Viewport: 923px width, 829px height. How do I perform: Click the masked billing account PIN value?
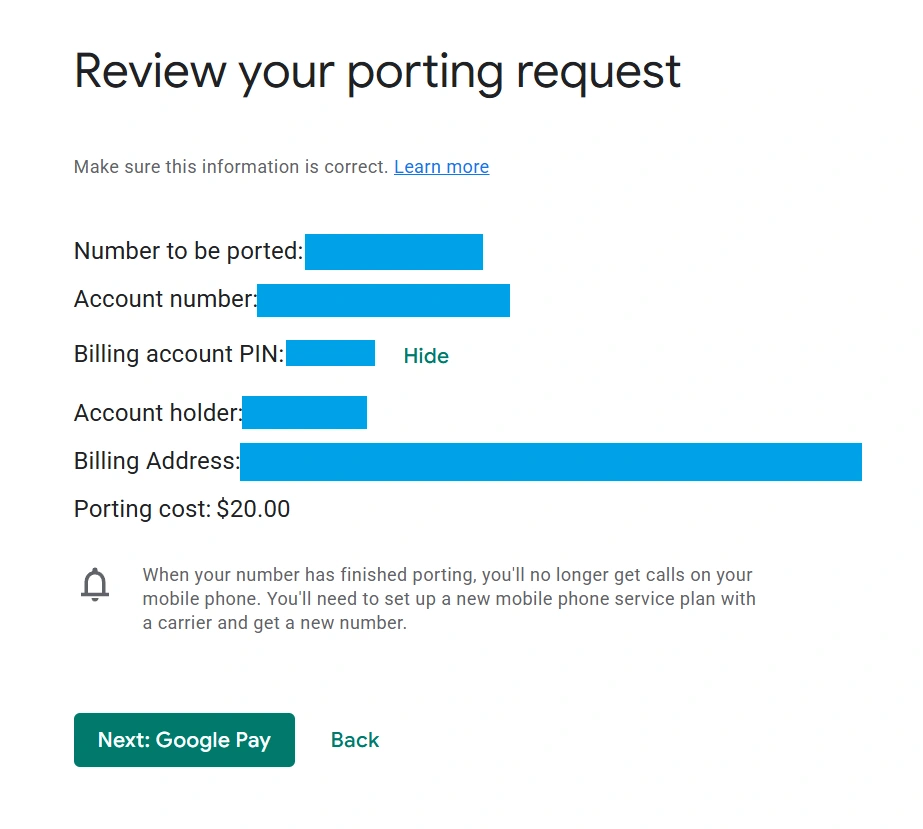[x=330, y=353]
